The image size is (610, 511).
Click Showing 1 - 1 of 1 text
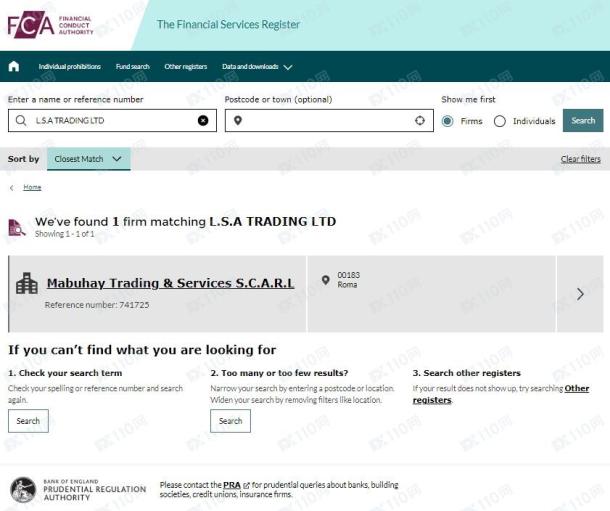tap(65, 234)
